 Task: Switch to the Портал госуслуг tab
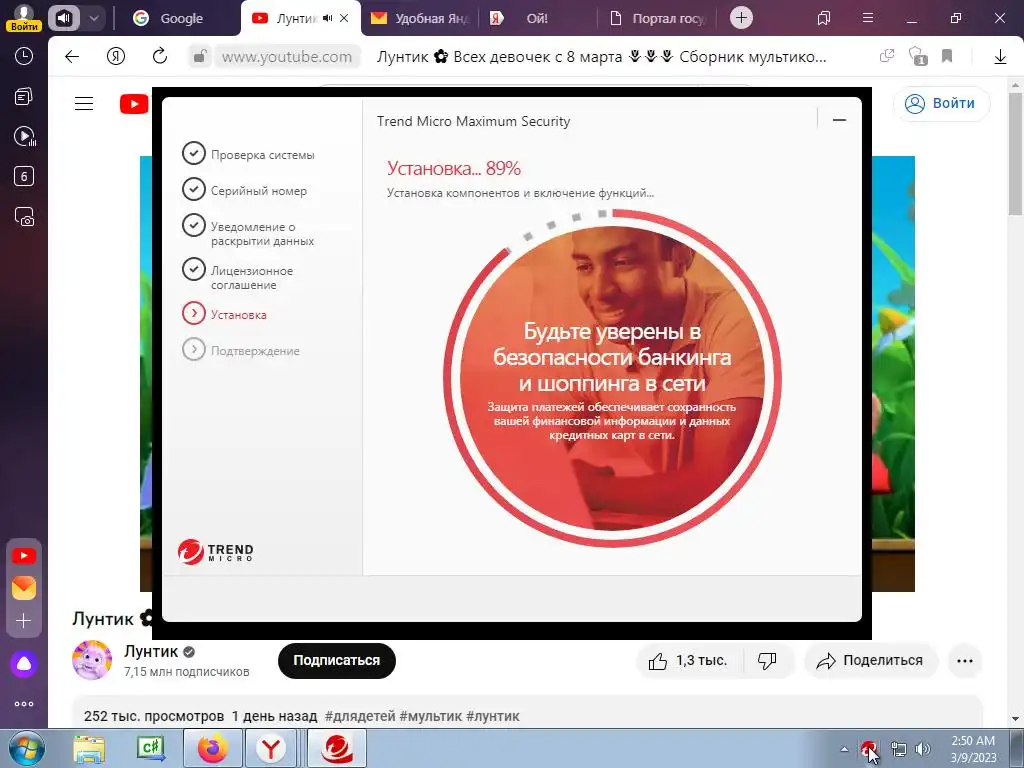(x=658, y=18)
